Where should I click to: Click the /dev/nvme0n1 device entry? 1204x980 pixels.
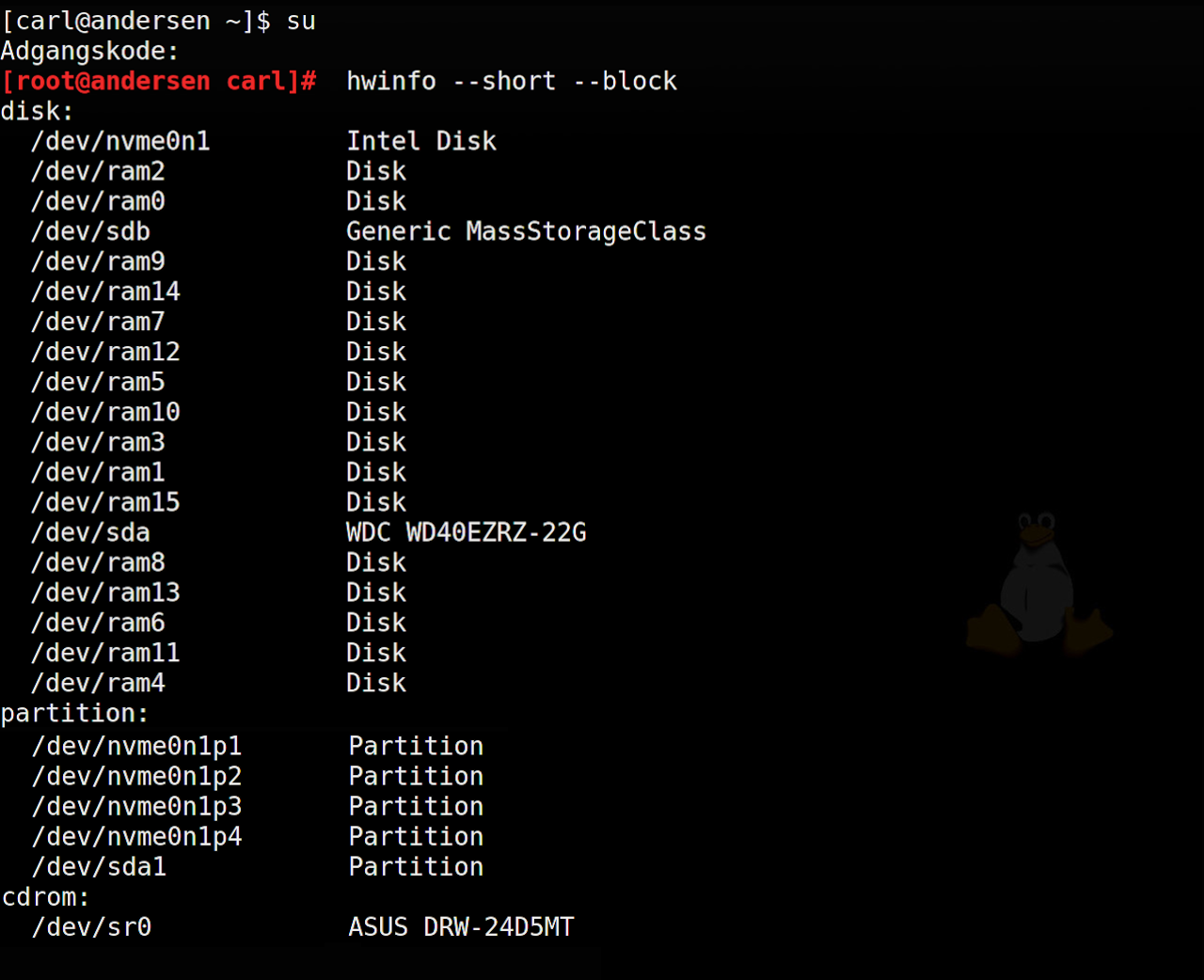120,142
